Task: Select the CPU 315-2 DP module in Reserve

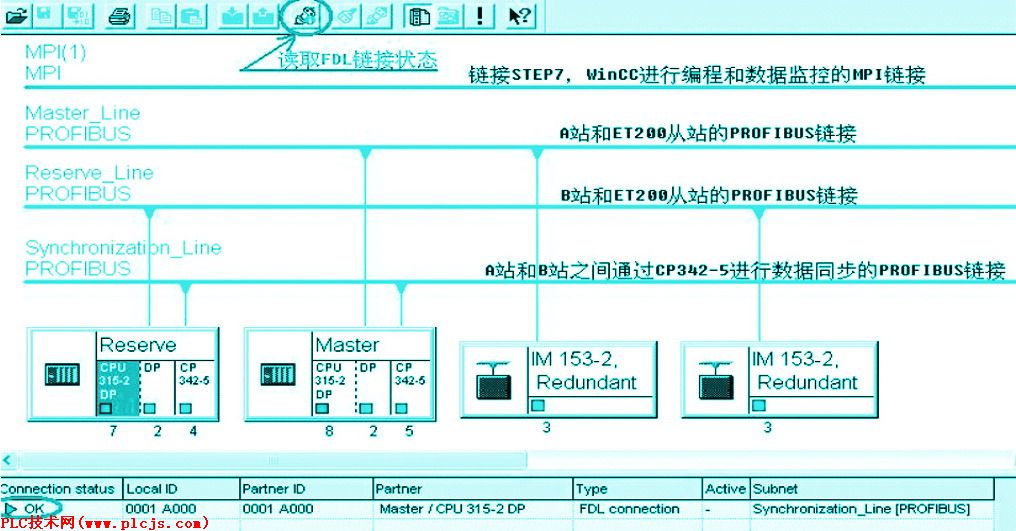Action: tap(118, 388)
